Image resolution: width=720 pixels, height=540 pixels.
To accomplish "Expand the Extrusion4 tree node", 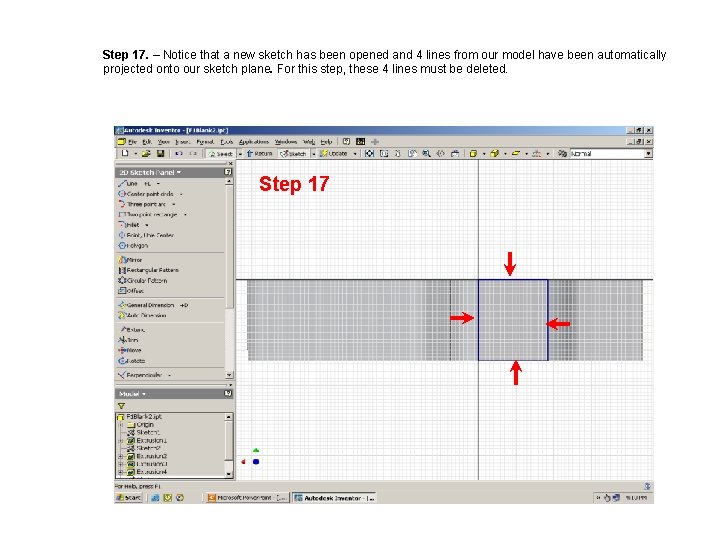I will coord(121,472).
